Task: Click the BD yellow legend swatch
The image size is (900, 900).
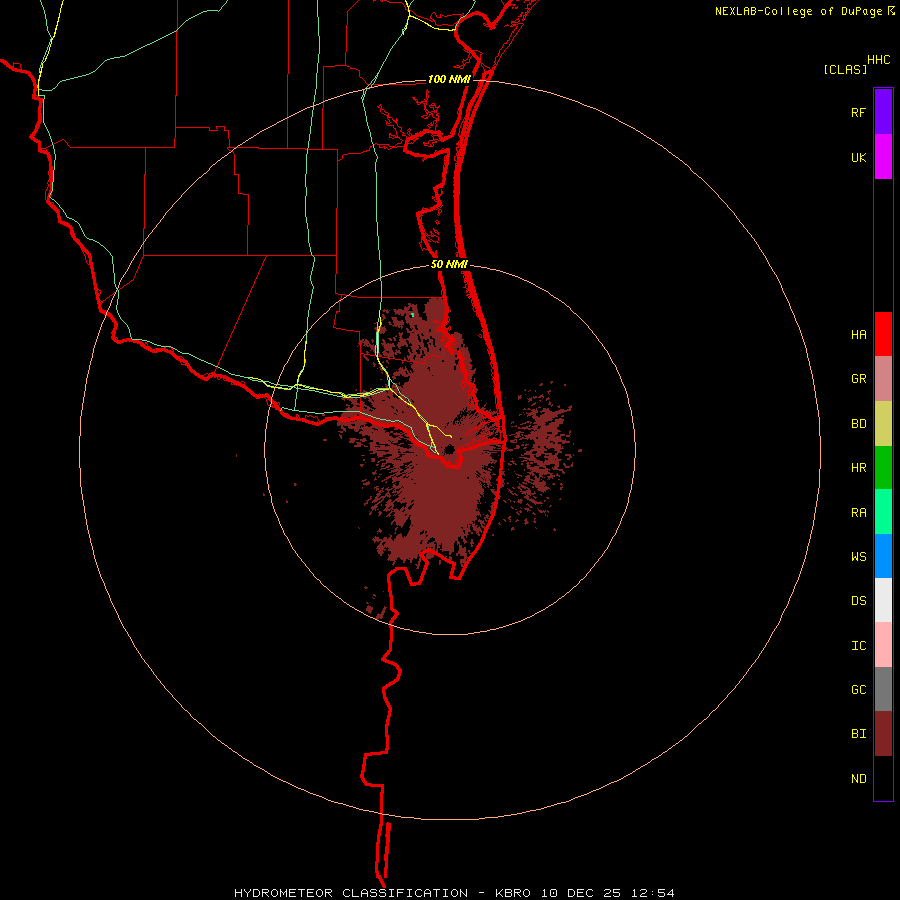Action: point(883,424)
